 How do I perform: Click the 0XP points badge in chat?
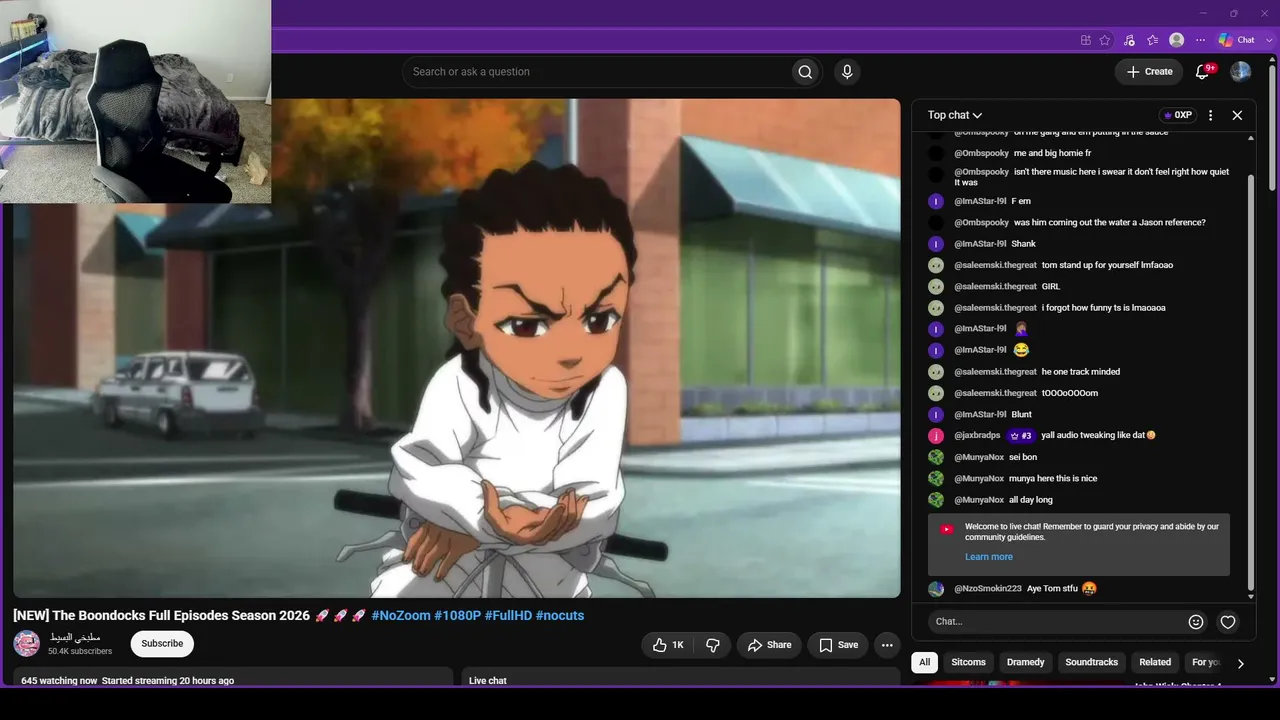pos(1178,115)
